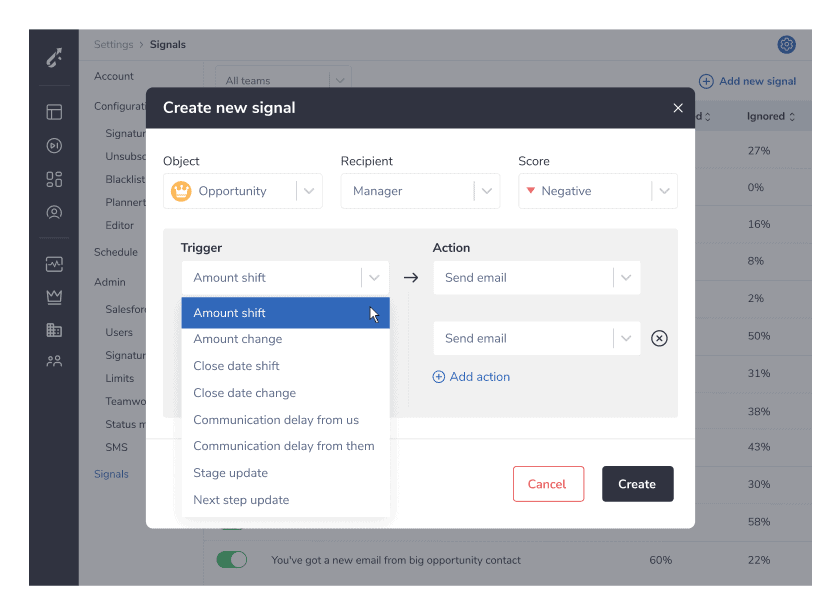The image size is (840, 616).
Task: Click the Create button
Action: point(638,484)
